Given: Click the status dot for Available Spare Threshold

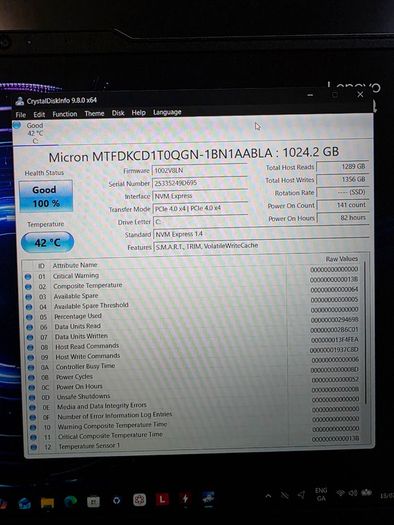Looking at the screenshot, I should pyautogui.click(x=29, y=307).
